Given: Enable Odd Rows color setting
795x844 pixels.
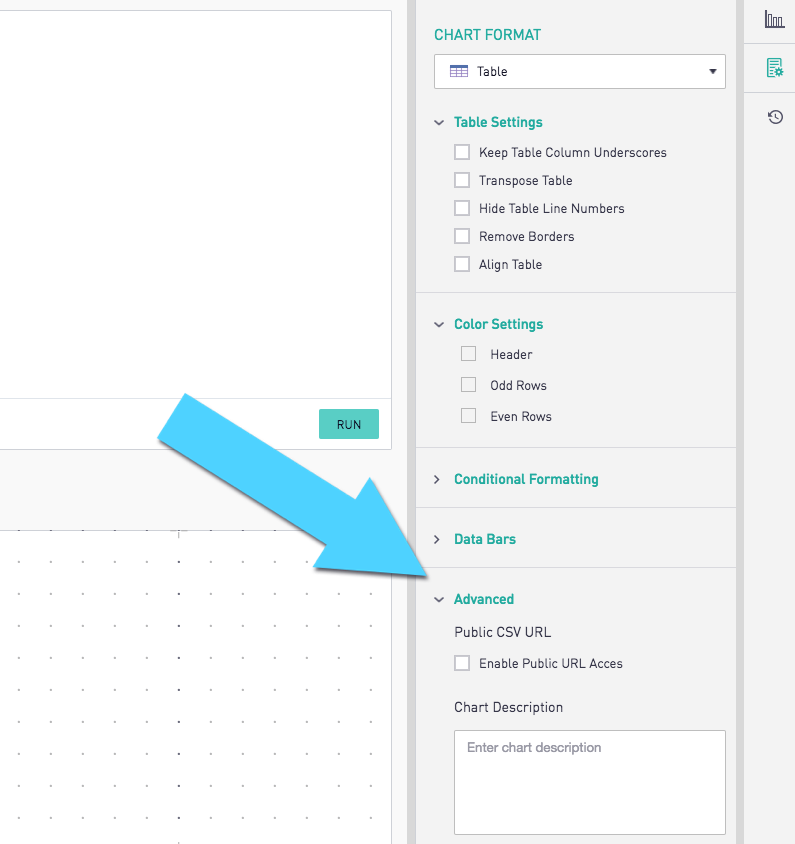Looking at the screenshot, I should click(468, 385).
